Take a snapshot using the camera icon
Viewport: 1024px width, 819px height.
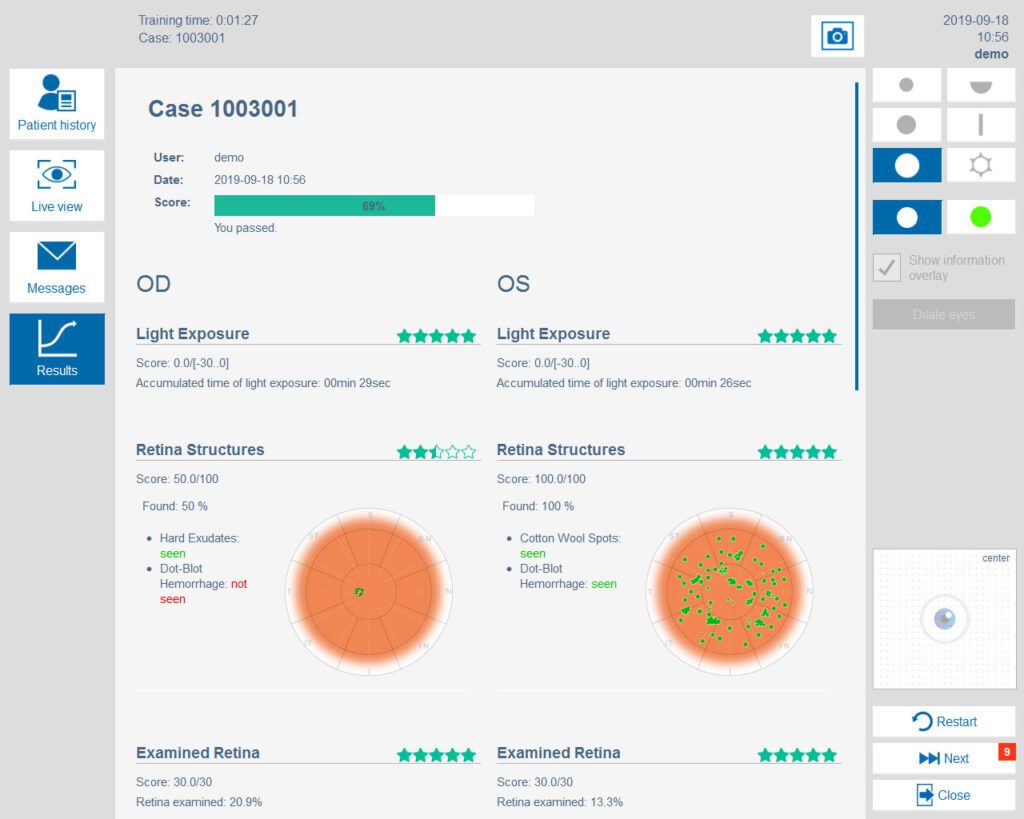tap(837, 35)
